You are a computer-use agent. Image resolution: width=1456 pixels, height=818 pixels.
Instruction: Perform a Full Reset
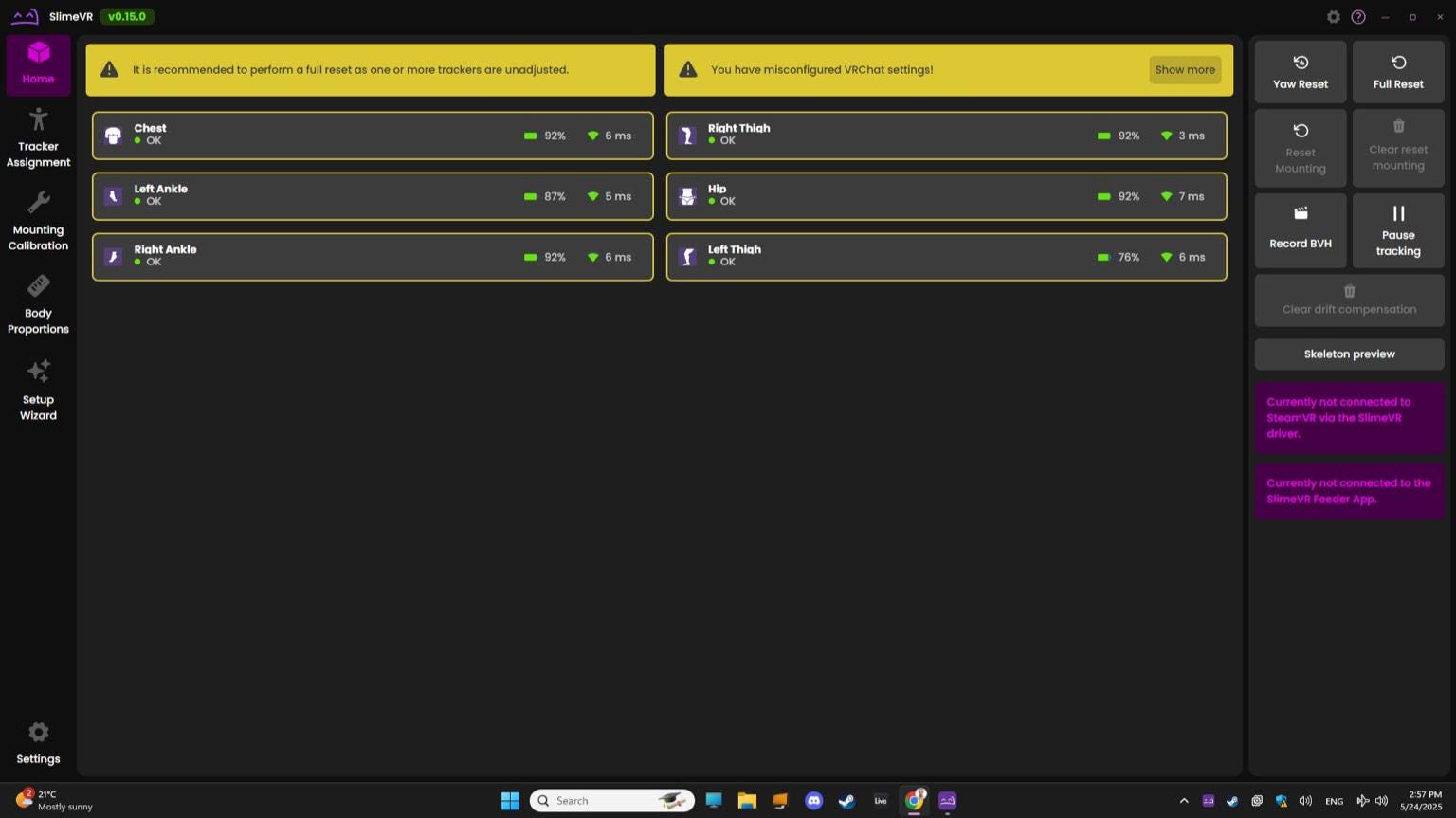coord(1398,72)
